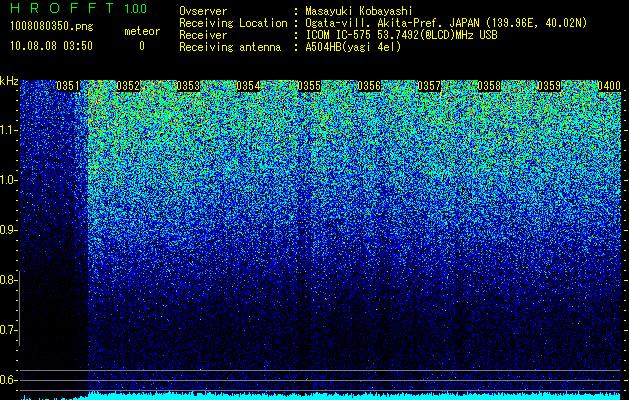Viewport: 629px width, 400px height.
Task: Click the 0400 time marker
Action: pos(609,86)
